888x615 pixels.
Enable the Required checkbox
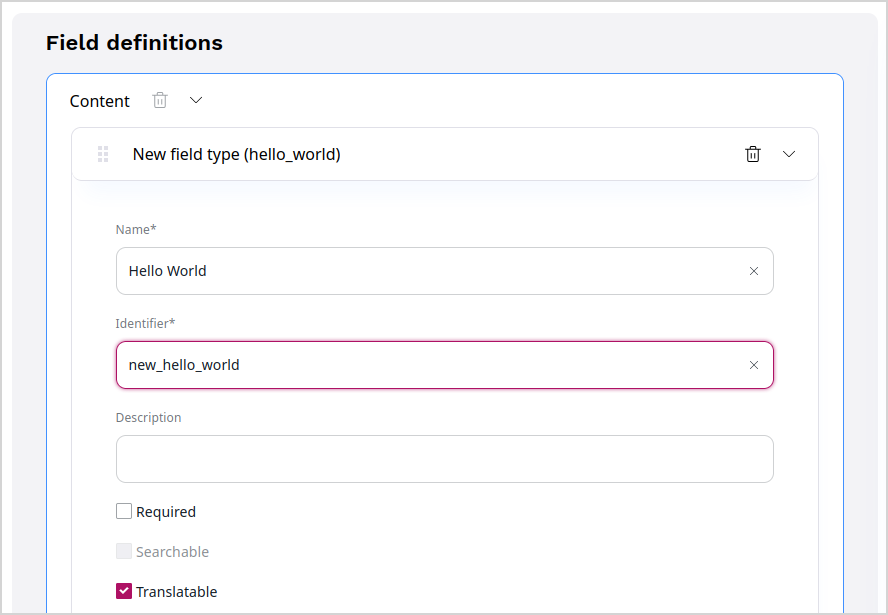(x=123, y=511)
